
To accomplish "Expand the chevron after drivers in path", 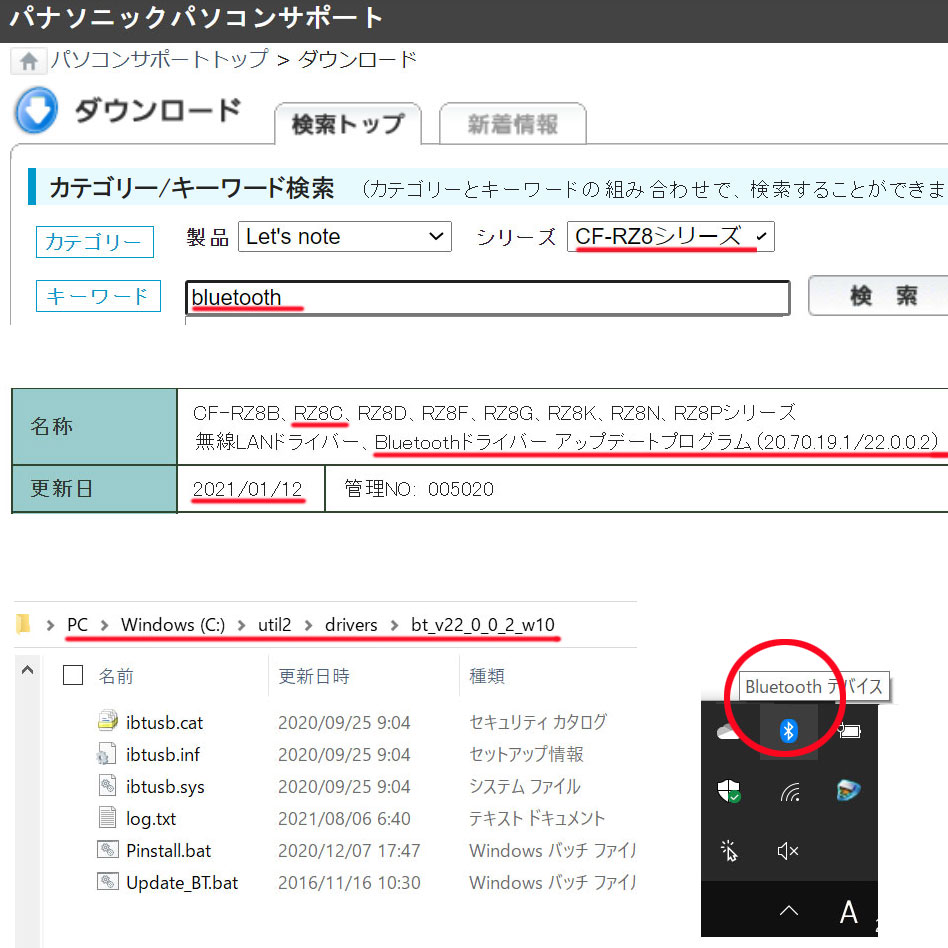I will tap(394, 625).
